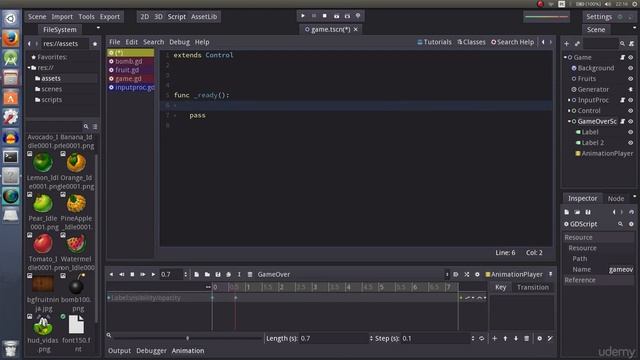640x360 pixels.
Task: Remove selected track trash icon
Action: [x=527, y=338]
